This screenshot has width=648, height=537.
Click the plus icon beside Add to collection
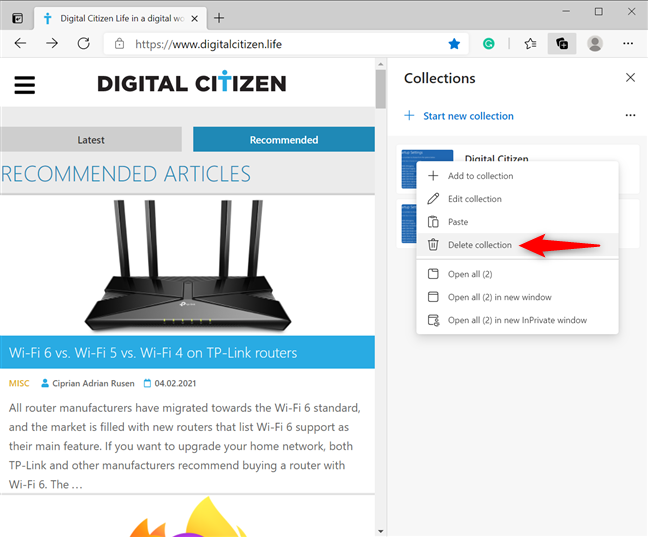433,176
